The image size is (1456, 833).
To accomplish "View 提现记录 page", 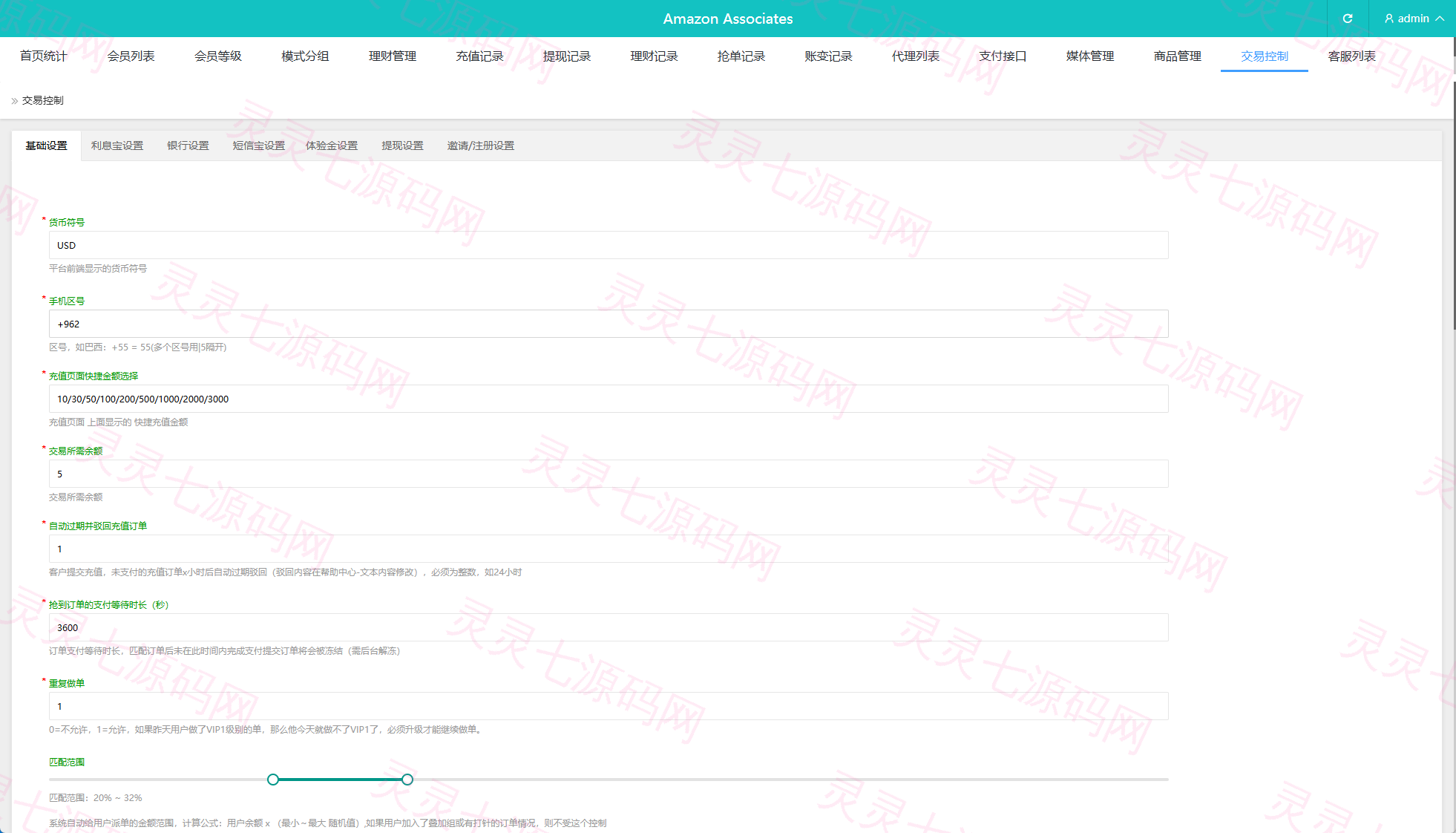I will tap(567, 56).
